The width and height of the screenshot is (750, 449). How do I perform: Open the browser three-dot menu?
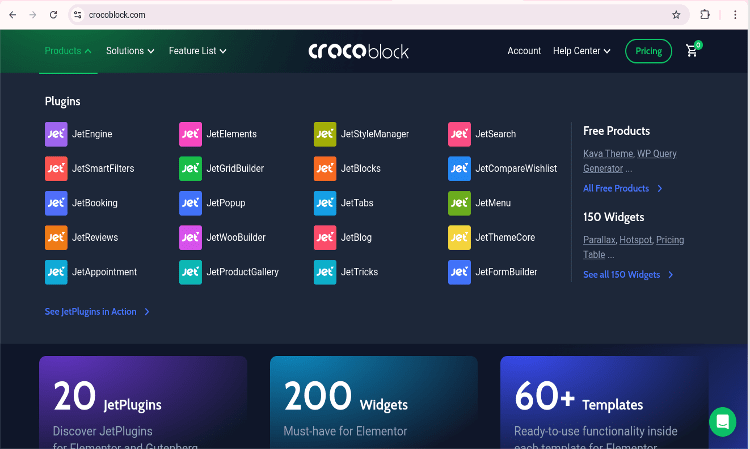coord(735,15)
